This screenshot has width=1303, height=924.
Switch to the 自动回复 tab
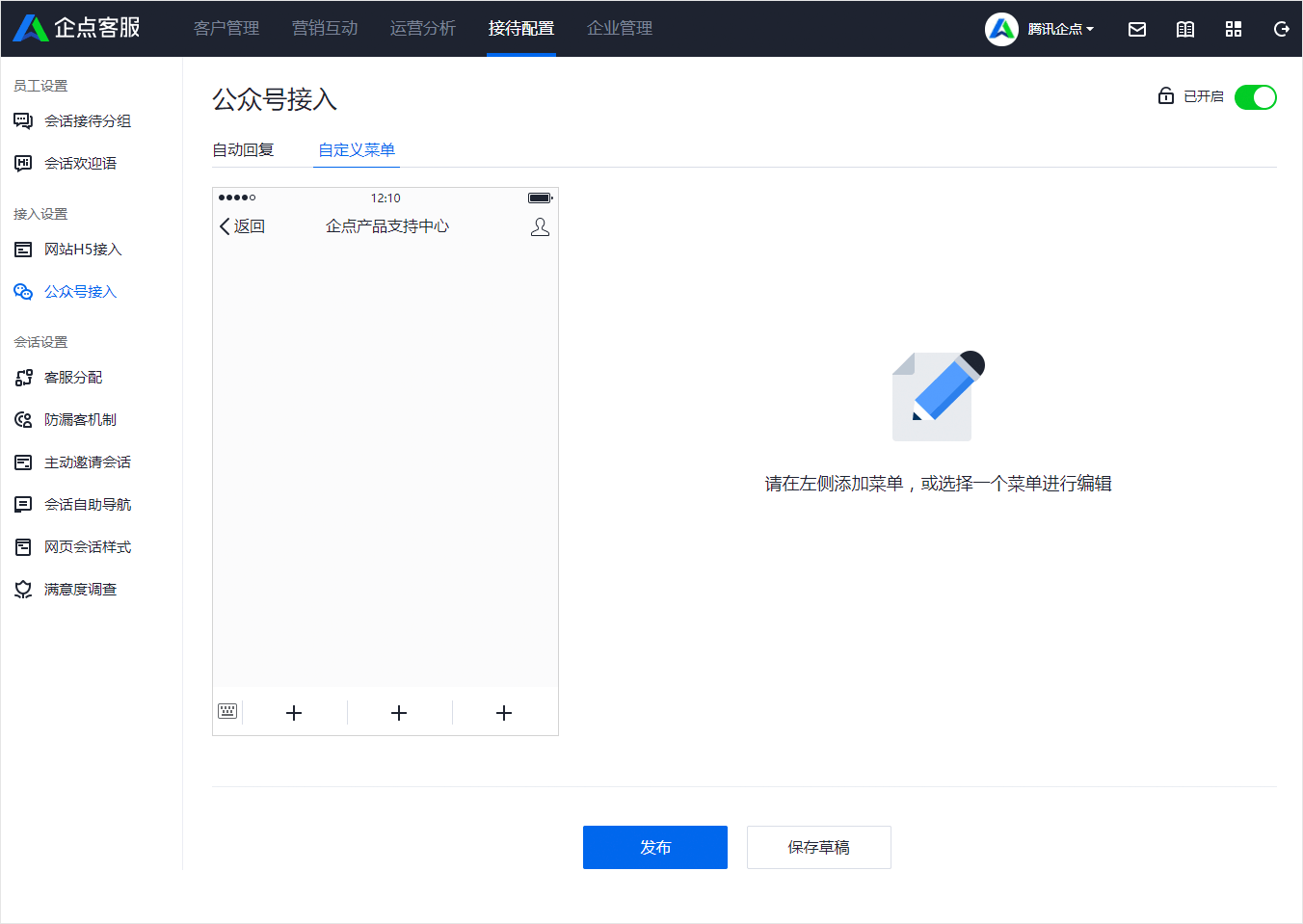click(242, 149)
